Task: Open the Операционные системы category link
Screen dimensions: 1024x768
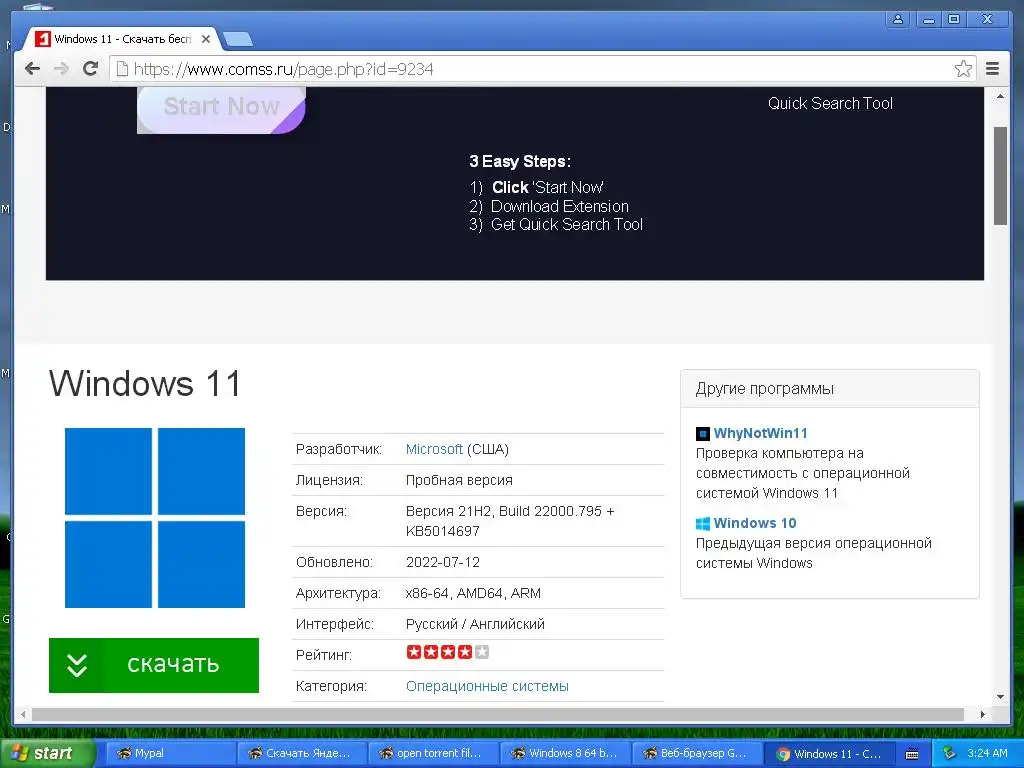Action: pos(487,686)
